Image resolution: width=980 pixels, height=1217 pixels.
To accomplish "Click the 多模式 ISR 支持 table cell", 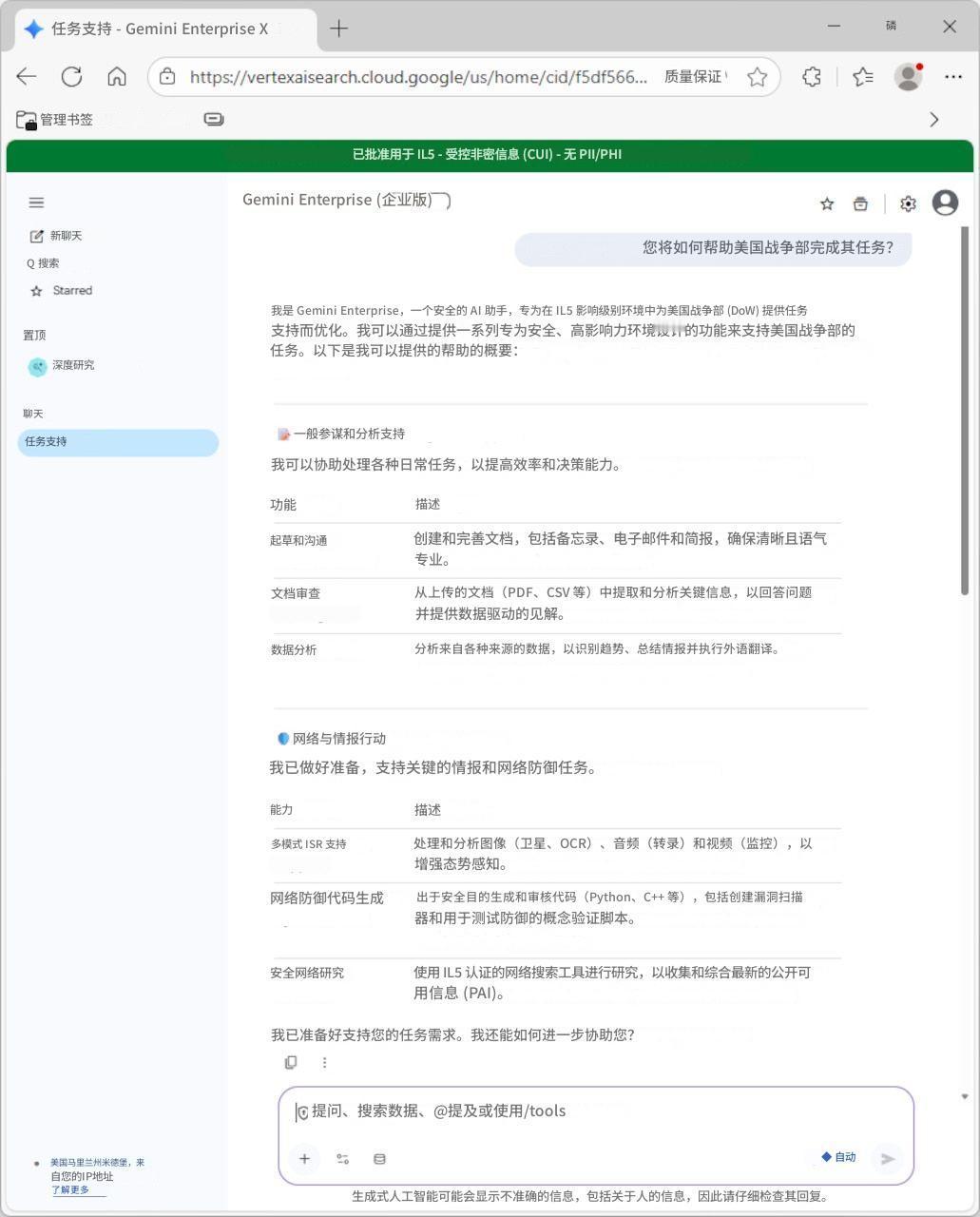I will coord(309,844).
